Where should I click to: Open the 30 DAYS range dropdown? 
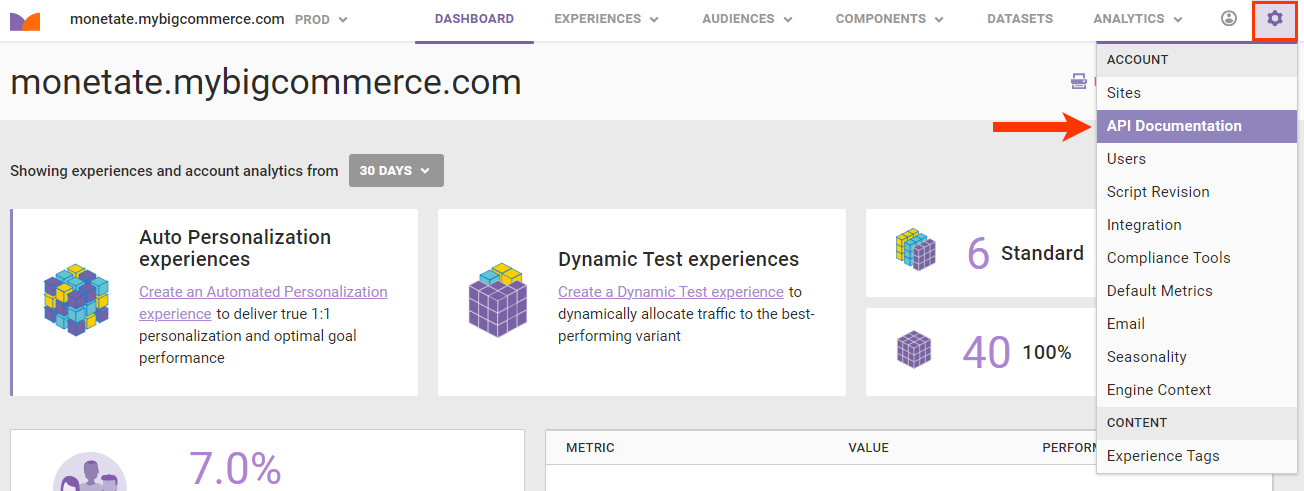(396, 171)
